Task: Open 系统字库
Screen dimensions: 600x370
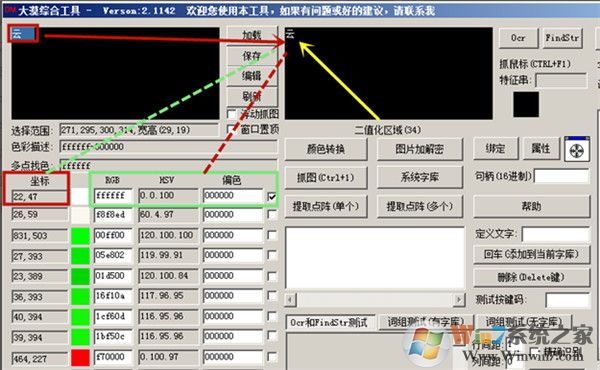Action: pyautogui.click(x=419, y=178)
